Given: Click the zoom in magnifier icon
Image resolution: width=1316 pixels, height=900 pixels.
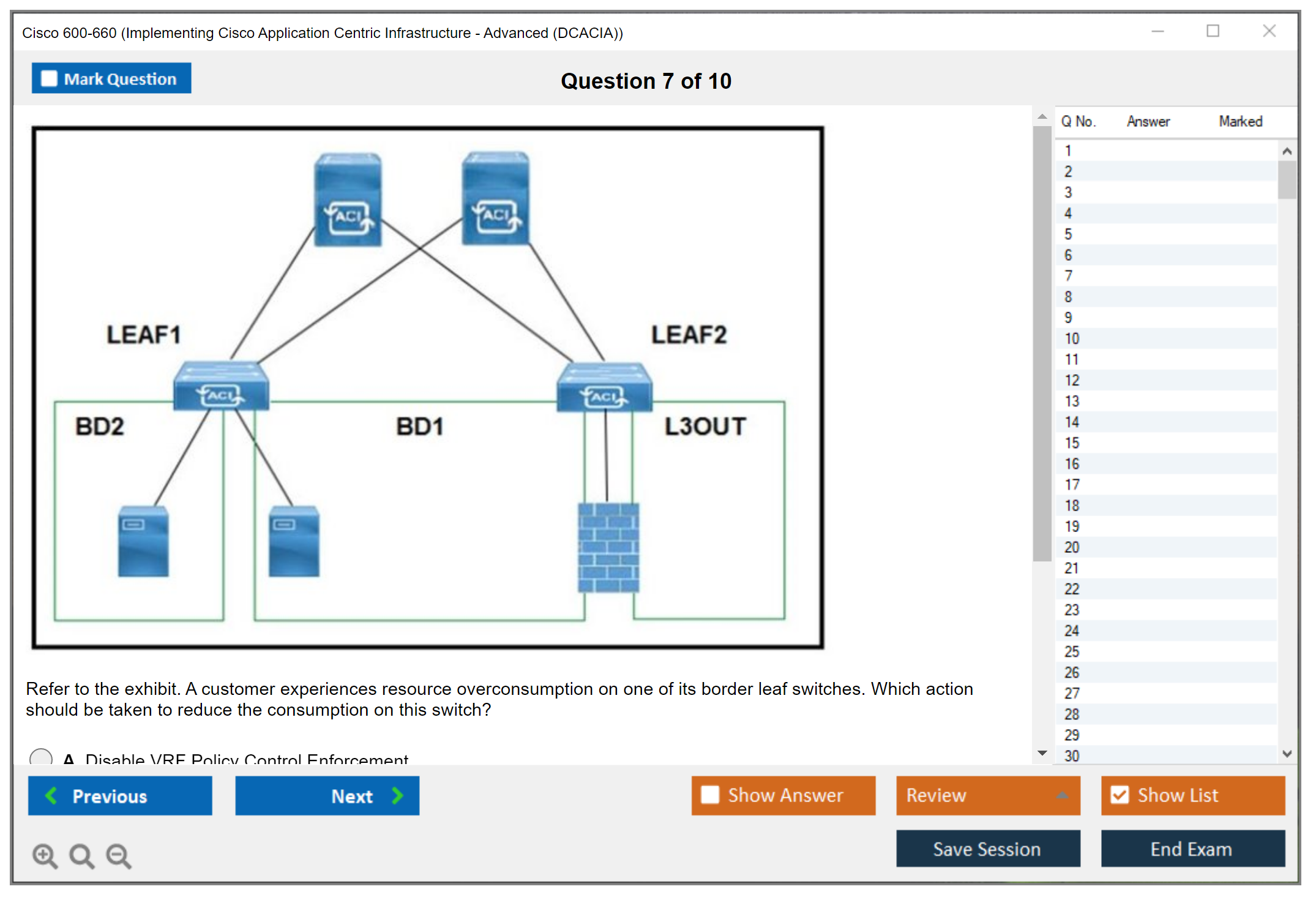Looking at the screenshot, I should (45, 855).
